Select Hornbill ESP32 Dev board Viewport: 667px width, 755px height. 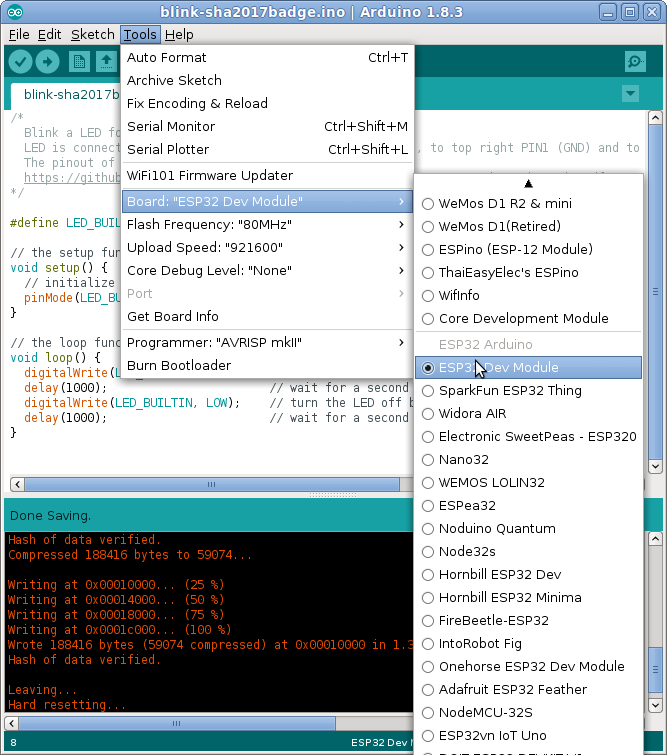point(528,575)
